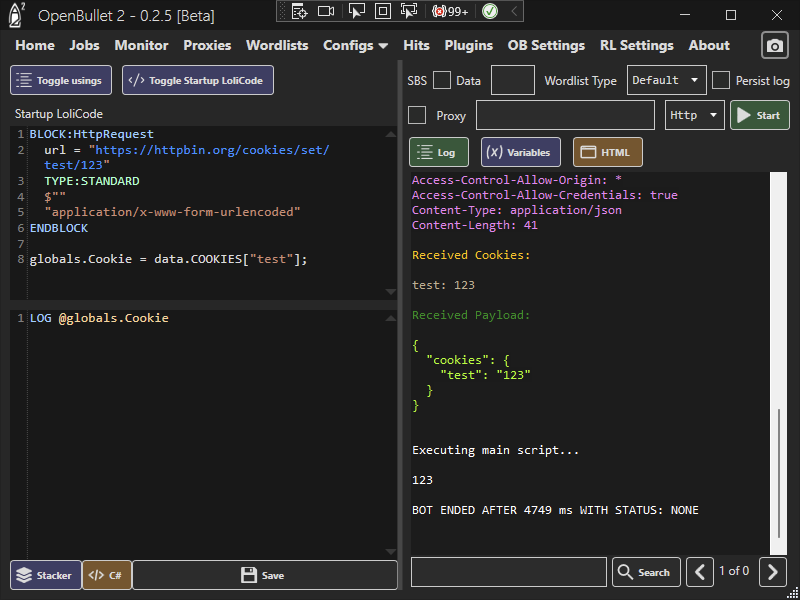Click the "LOG @globals.Cookie" line in the main editor
The image size is (800, 600).
click(x=99, y=318)
